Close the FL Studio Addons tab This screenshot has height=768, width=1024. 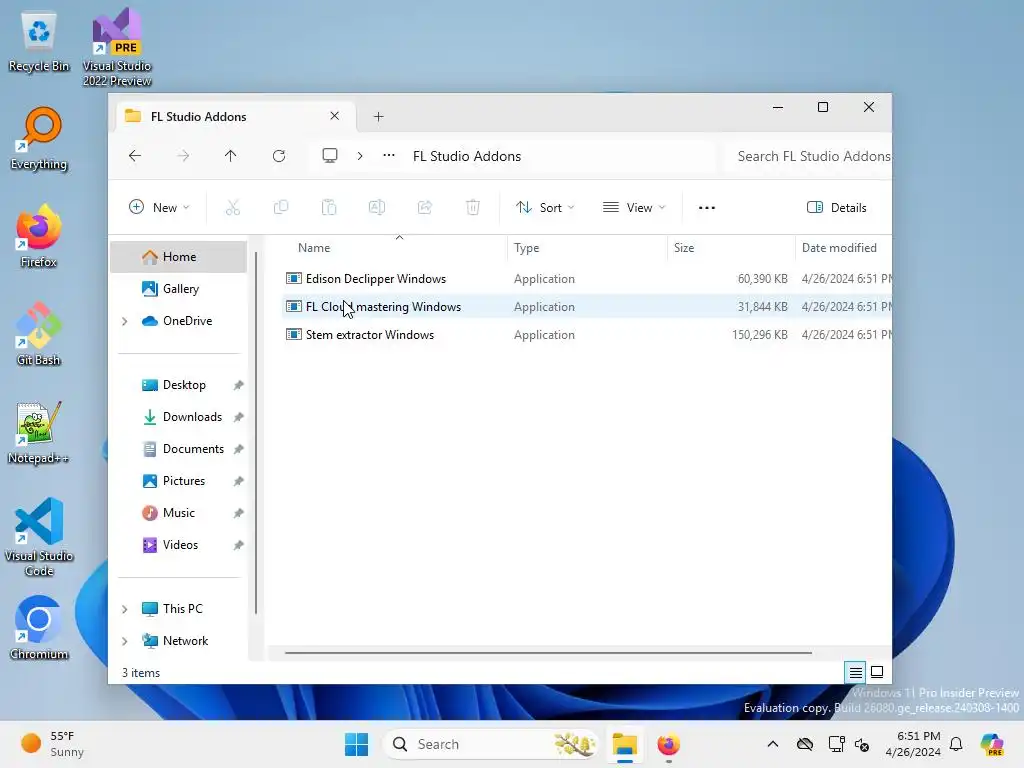click(x=334, y=116)
